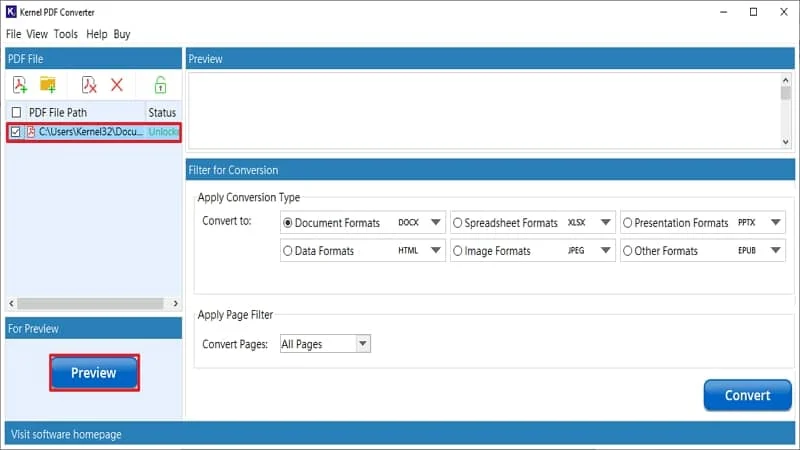Click the file list right scroll arrow
This screenshot has height=450, width=800.
[x=176, y=304]
